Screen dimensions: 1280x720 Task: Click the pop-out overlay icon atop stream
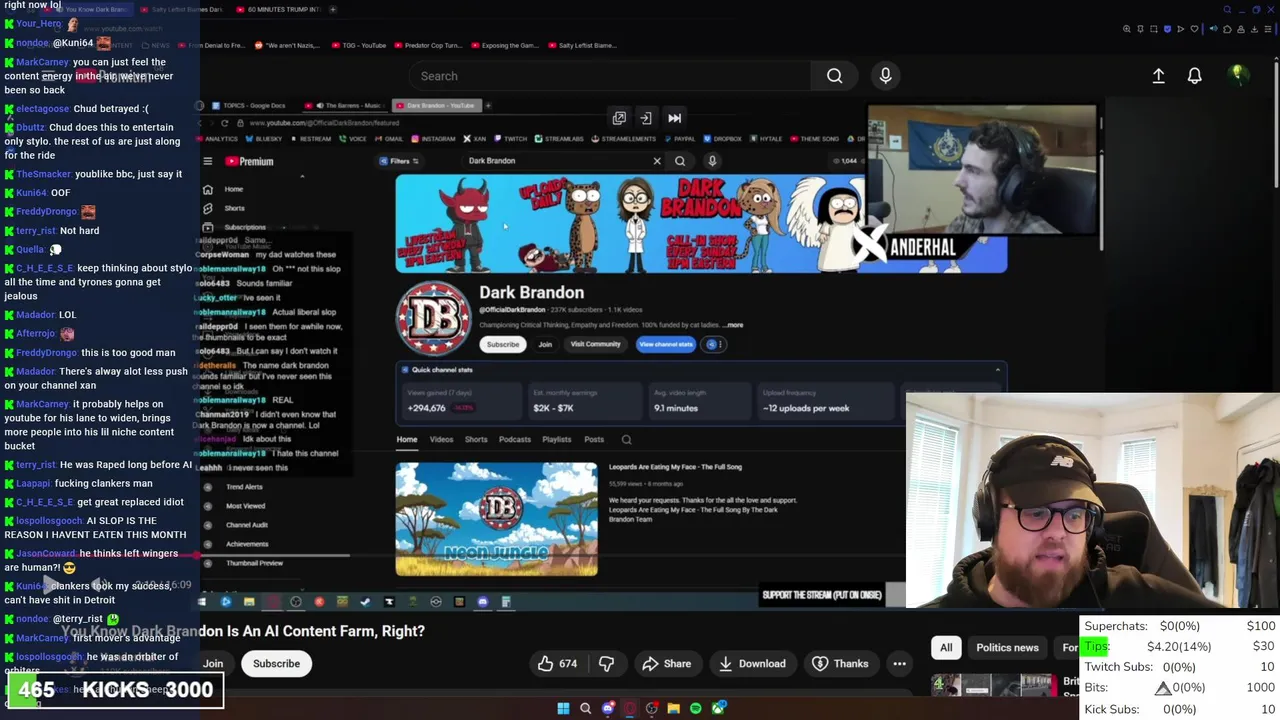[619, 118]
